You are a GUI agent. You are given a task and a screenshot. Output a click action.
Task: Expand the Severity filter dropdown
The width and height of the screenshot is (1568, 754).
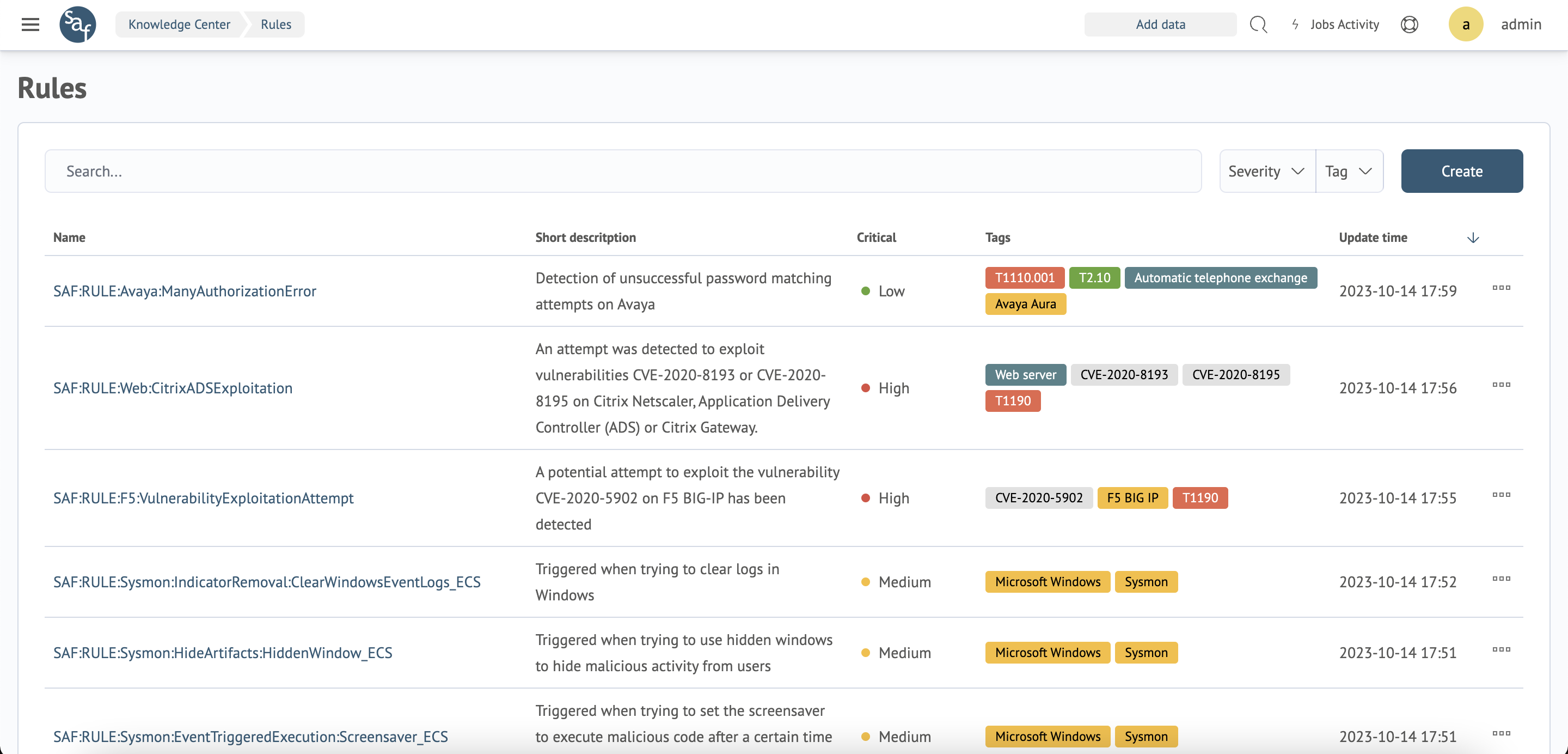(1267, 171)
